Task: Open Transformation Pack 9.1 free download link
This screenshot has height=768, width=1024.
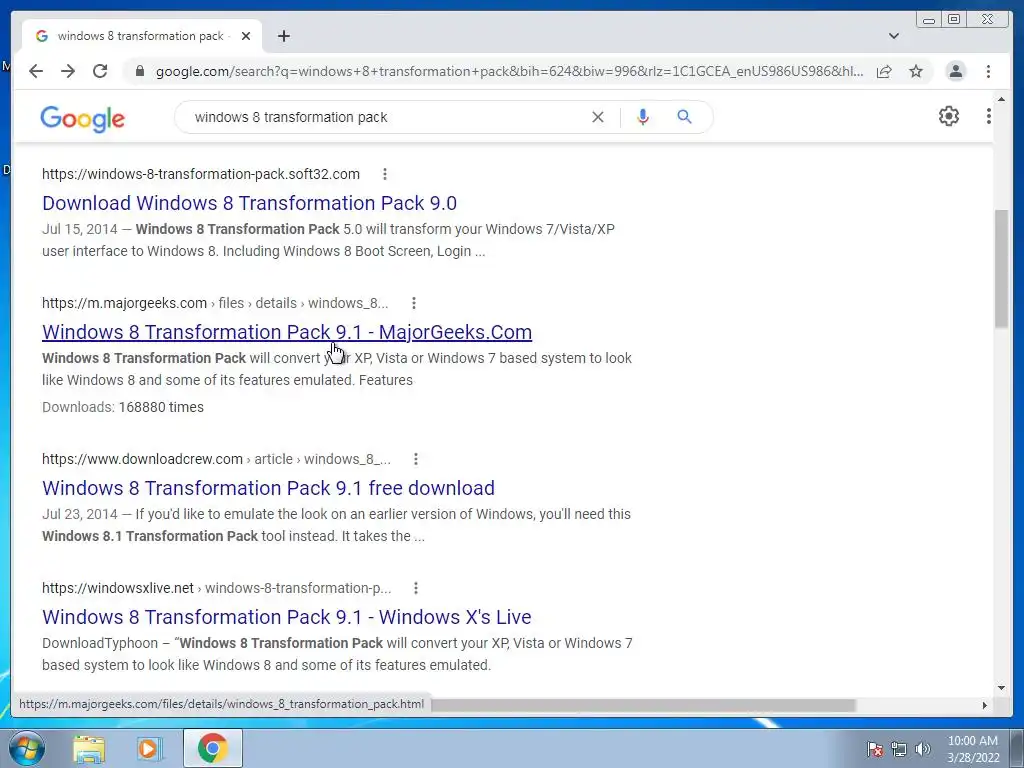Action: [268, 488]
